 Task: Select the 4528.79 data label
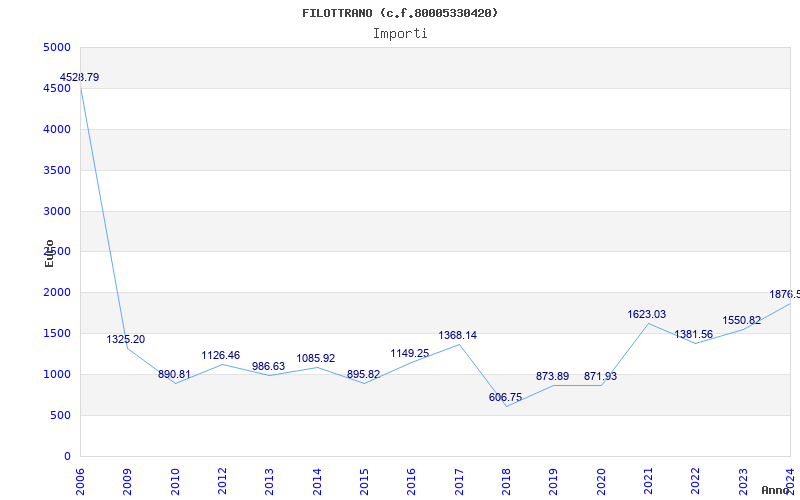(x=80, y=78)
